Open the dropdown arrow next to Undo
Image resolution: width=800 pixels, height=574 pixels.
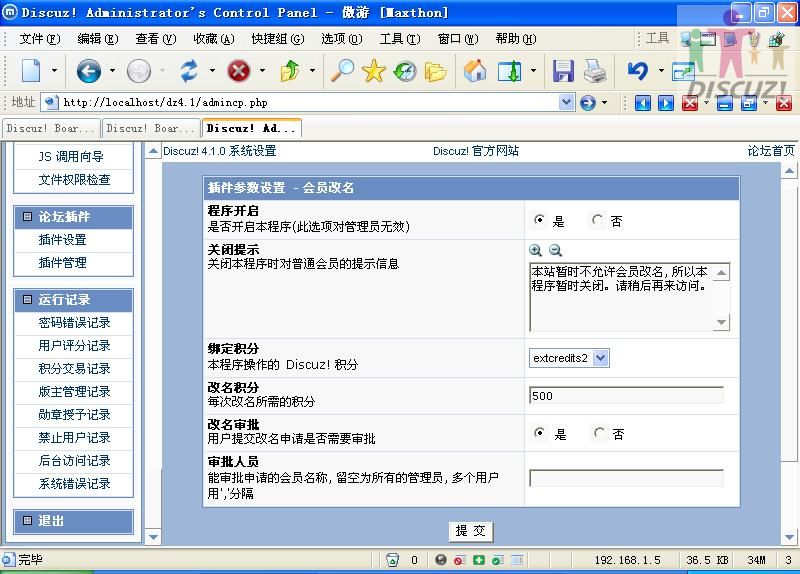point(661,70)
